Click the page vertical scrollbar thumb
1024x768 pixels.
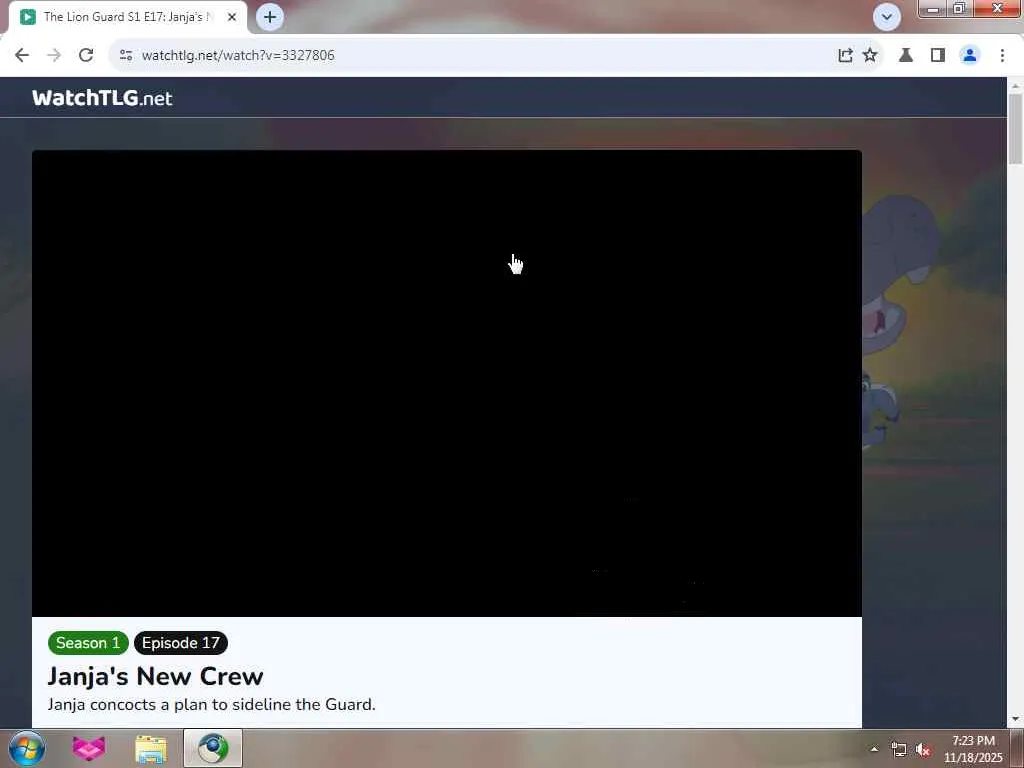tap(1015, 128)
